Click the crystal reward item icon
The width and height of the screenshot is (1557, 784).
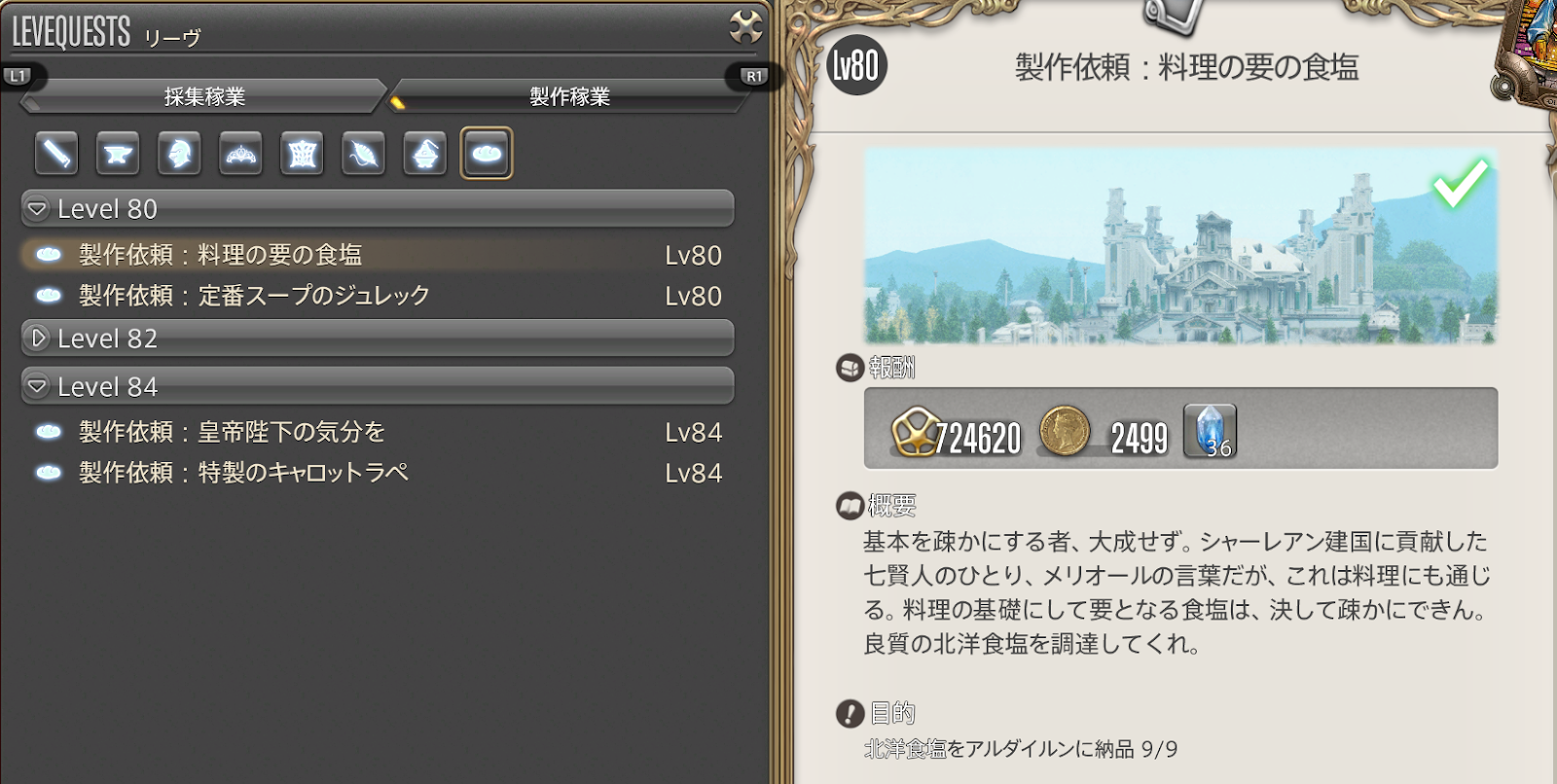pos(1210,431)
